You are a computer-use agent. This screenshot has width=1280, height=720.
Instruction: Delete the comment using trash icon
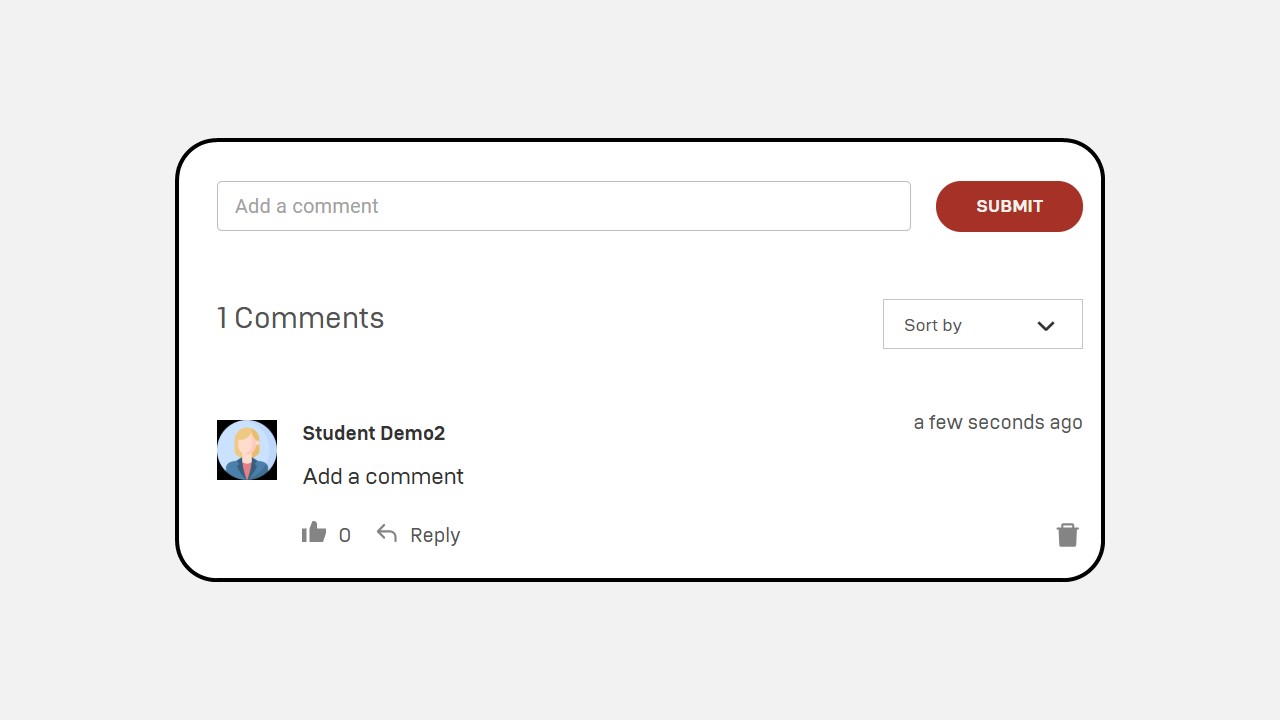[1068, 535]
